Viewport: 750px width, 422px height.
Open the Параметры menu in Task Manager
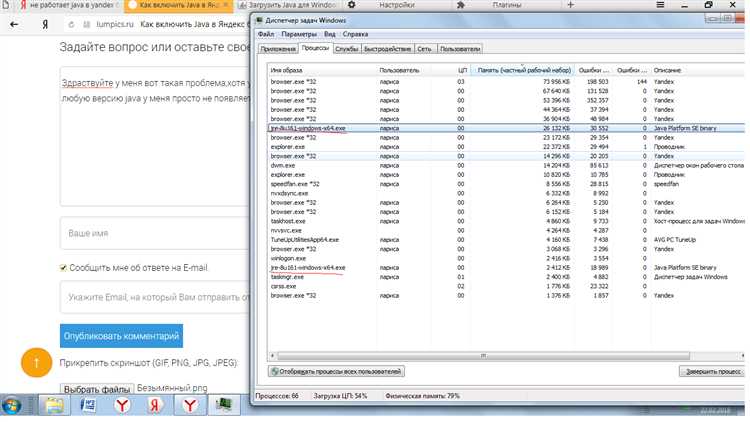coord(299,34)
